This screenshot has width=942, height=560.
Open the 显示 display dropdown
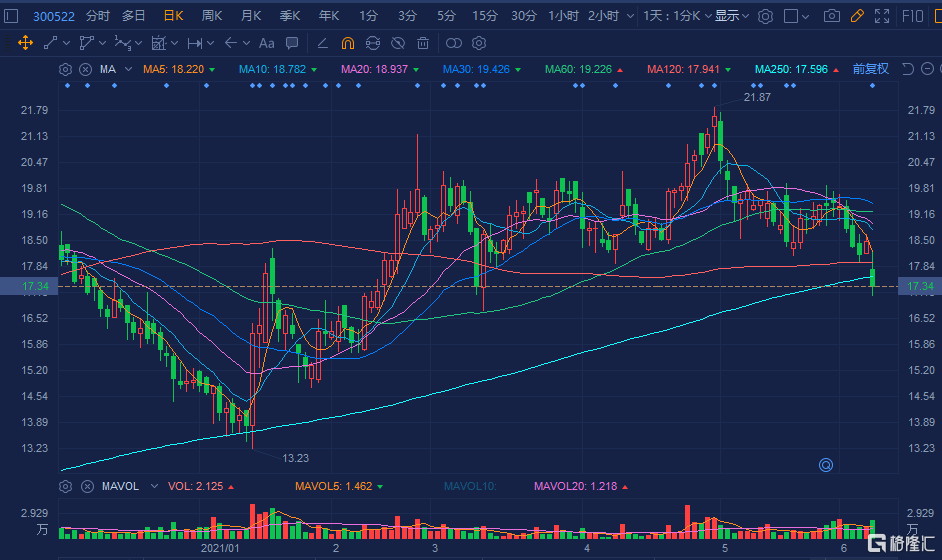(x=732, y=16)
